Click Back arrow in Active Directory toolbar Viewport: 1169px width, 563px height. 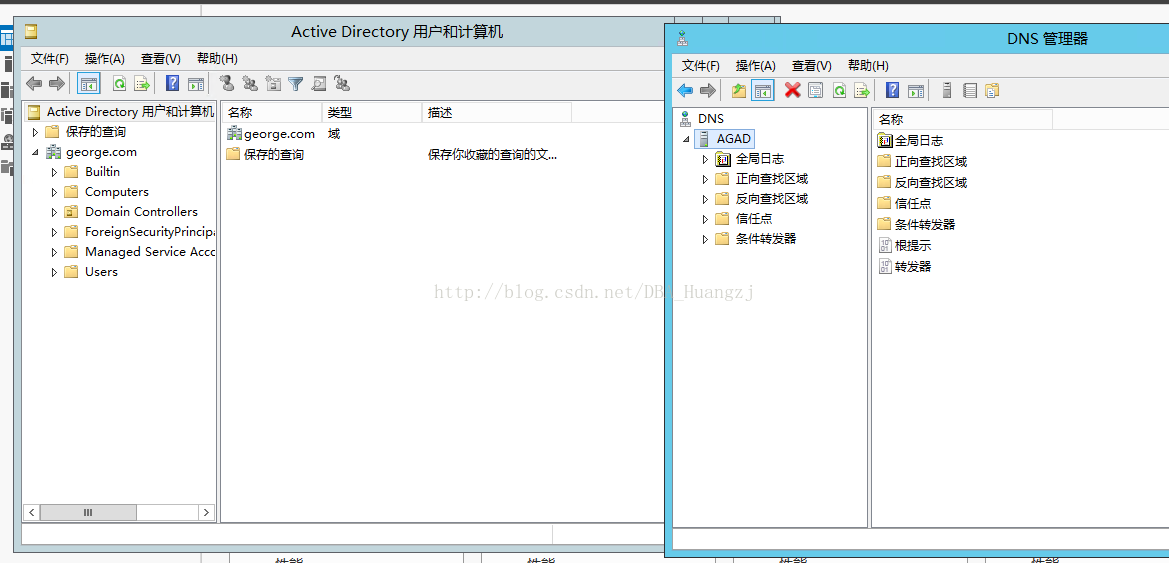click(34, 84)
